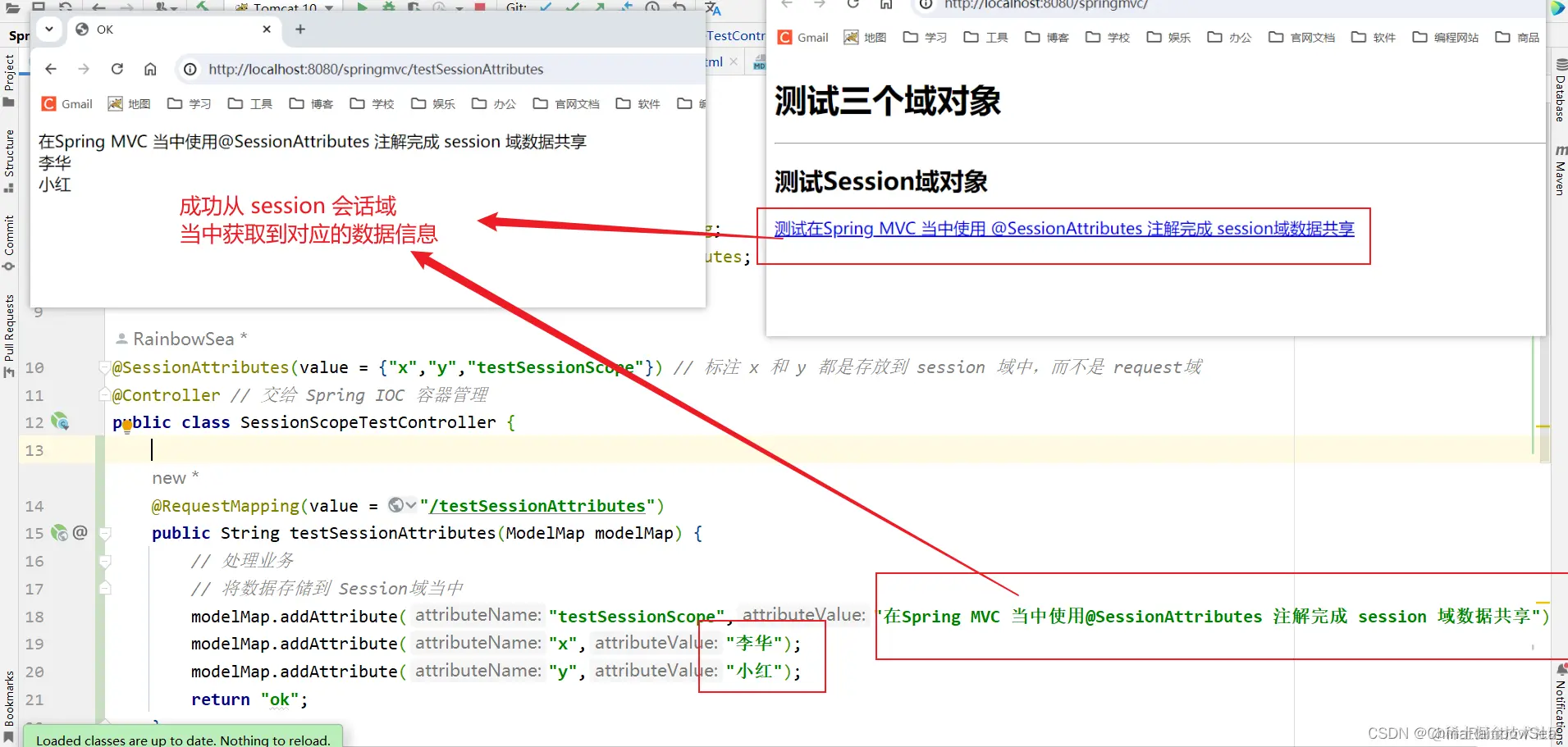Expand 学校 bookmark folder in left browser
Image resolution: width=1568 pixels, height=747 pixels.
373,104
